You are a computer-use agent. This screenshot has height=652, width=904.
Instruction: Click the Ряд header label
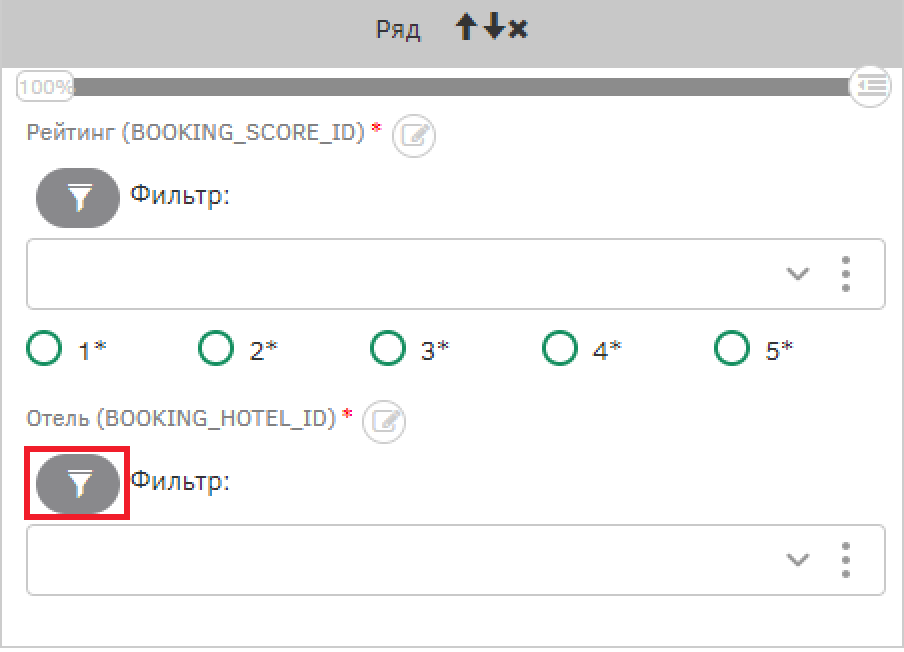(x=398, y=29)
